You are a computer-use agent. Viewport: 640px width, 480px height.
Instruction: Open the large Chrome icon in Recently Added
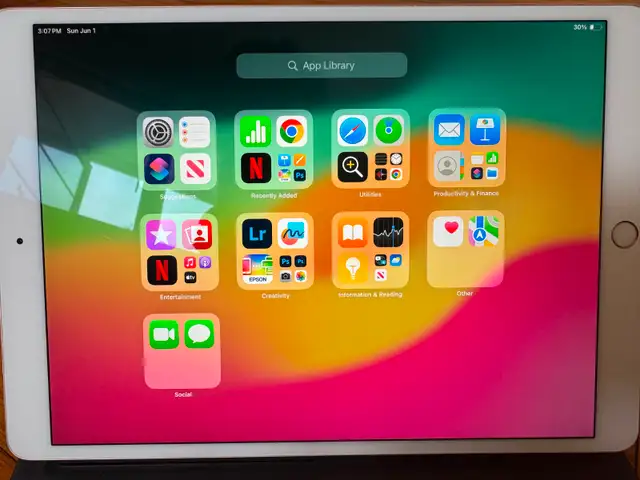click(292, 131)
